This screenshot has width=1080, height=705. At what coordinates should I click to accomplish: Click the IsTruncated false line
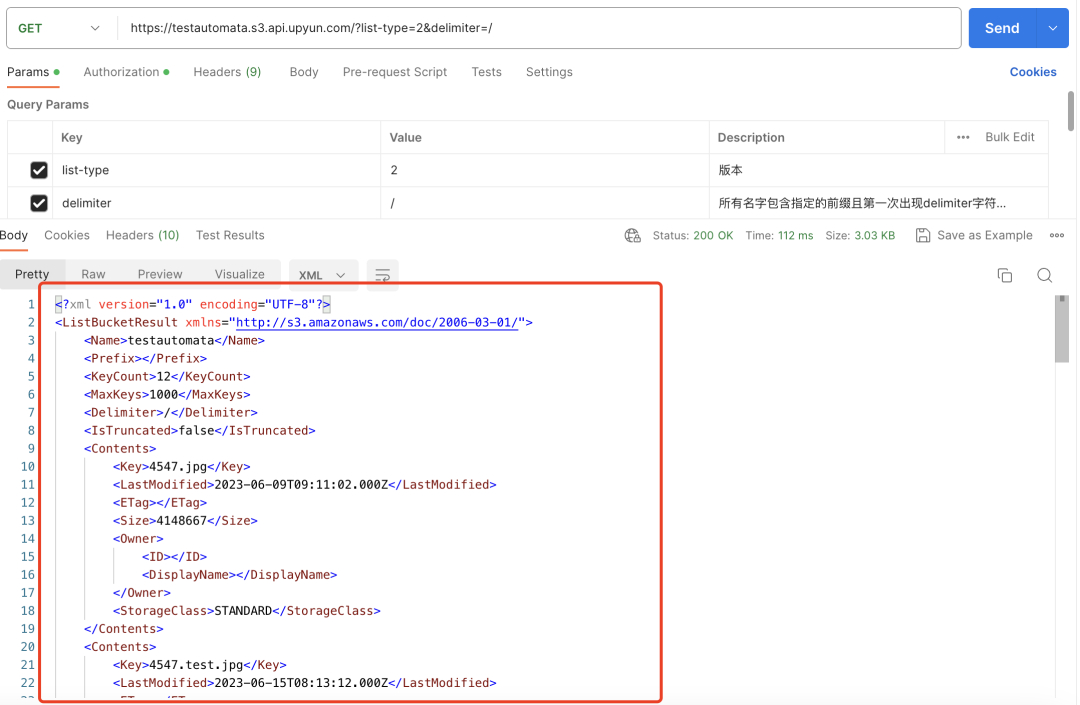(200, 430)
